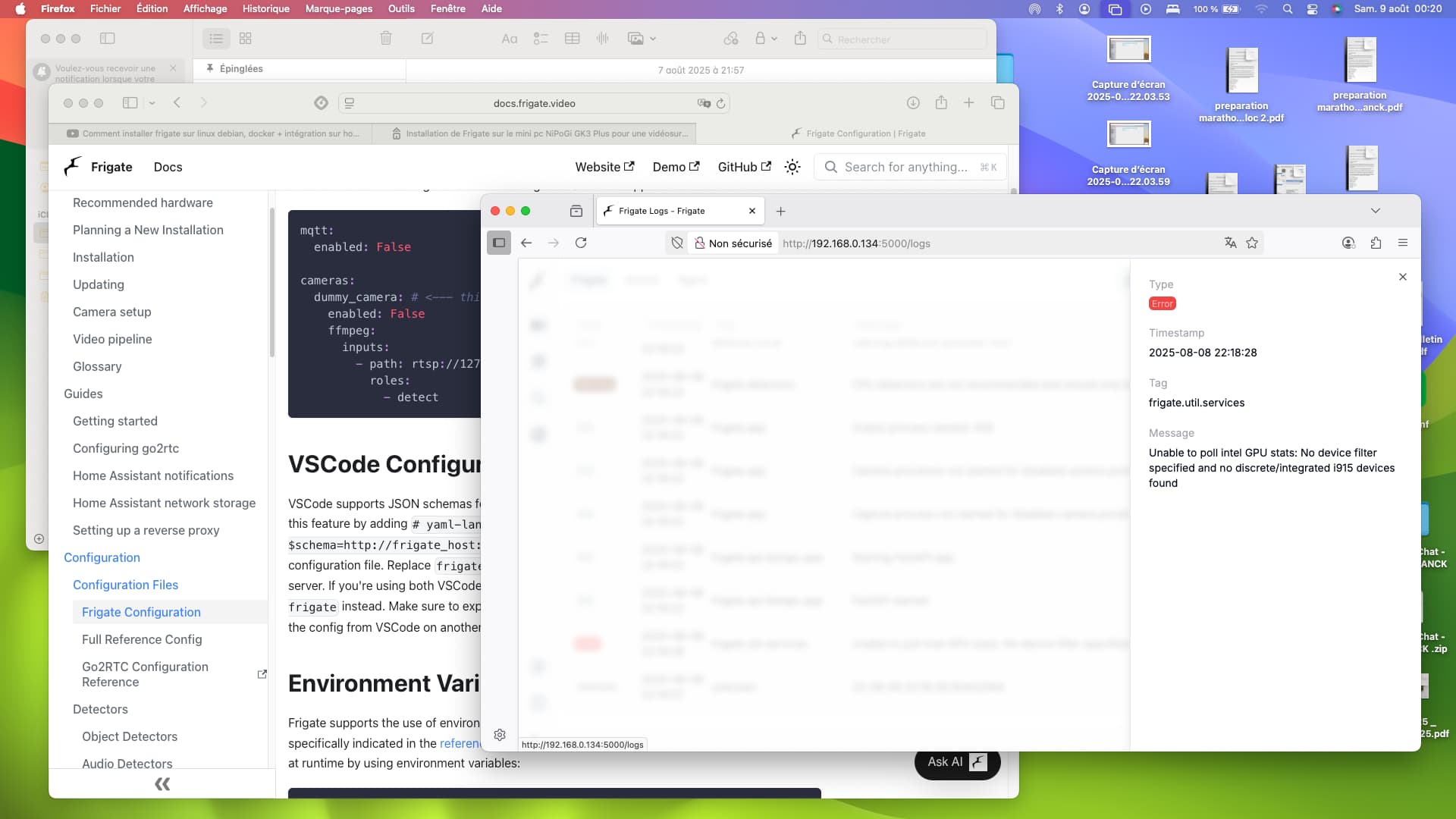Expand Firefox list all tabs chevron

(x=1376, y=211)
